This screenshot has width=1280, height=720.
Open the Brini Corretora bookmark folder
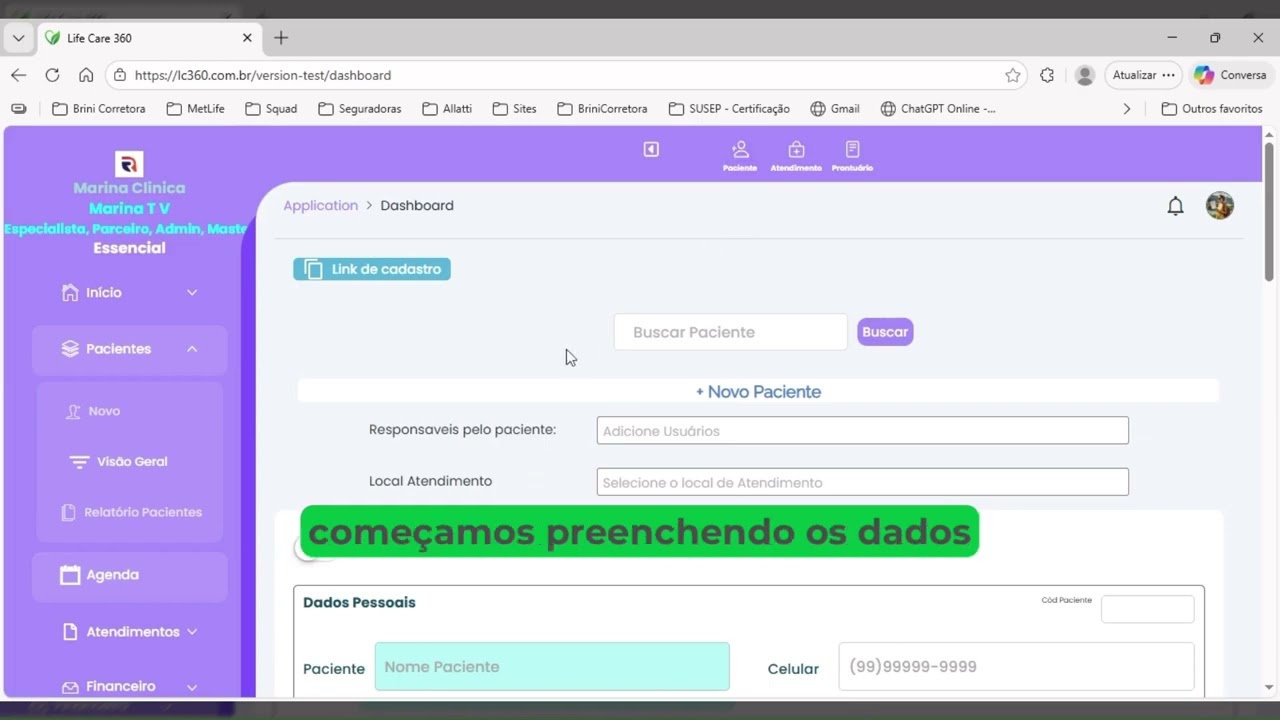pyautogui.click(x=98, y=109)
